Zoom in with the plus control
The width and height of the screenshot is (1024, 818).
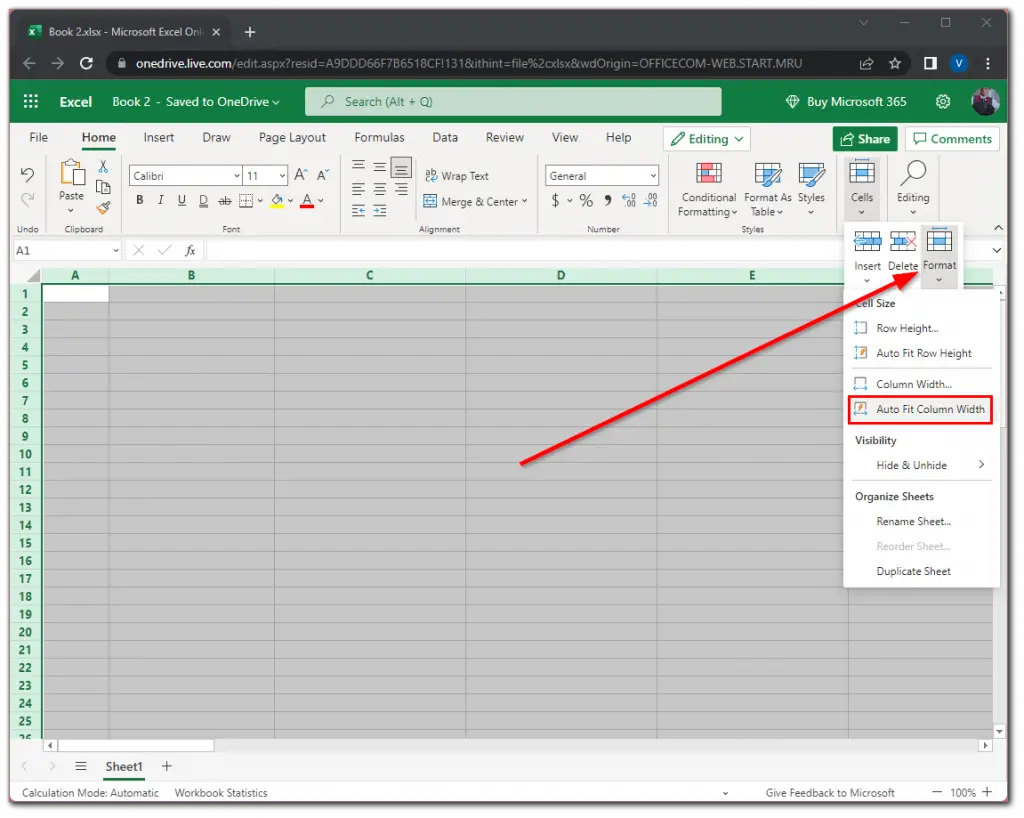click(987, 792)
